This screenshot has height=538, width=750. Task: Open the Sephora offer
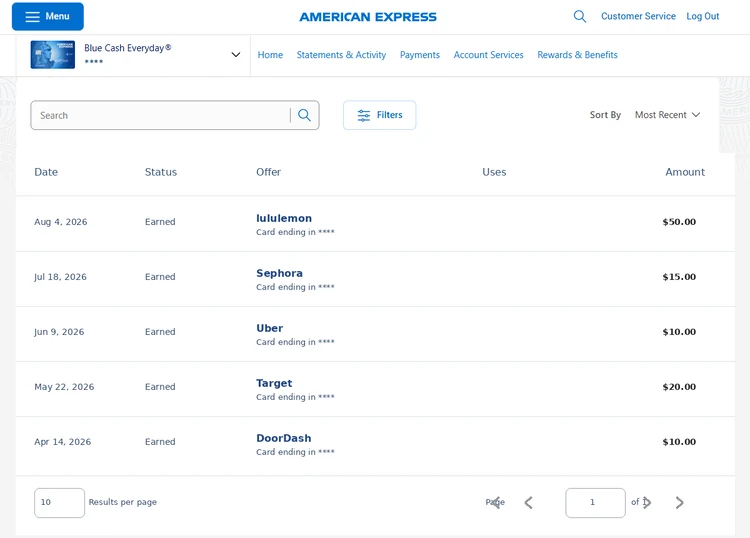click(x=279, y=273)
